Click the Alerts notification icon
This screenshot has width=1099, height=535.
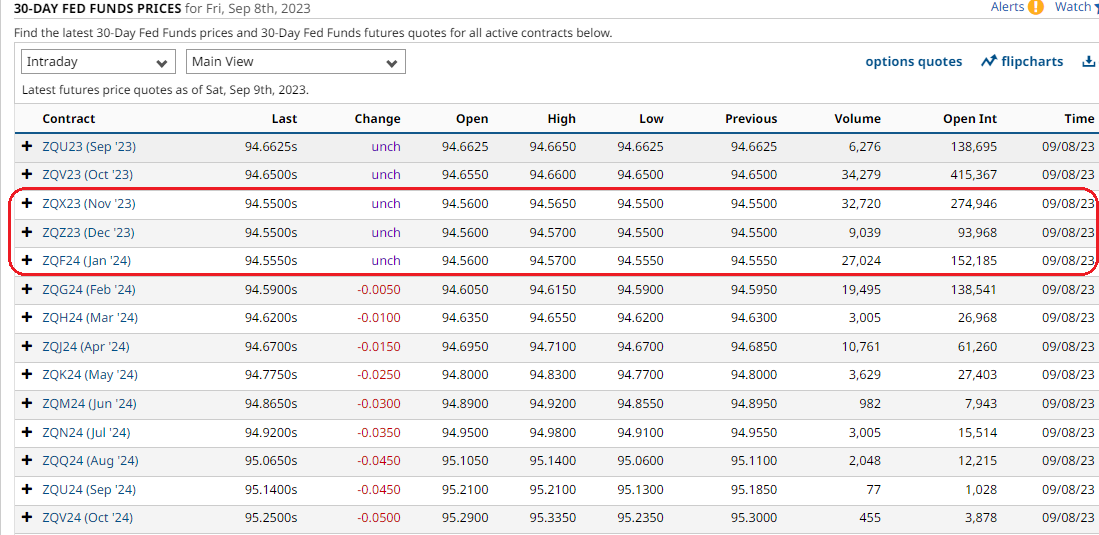[x=1035, y=7]
